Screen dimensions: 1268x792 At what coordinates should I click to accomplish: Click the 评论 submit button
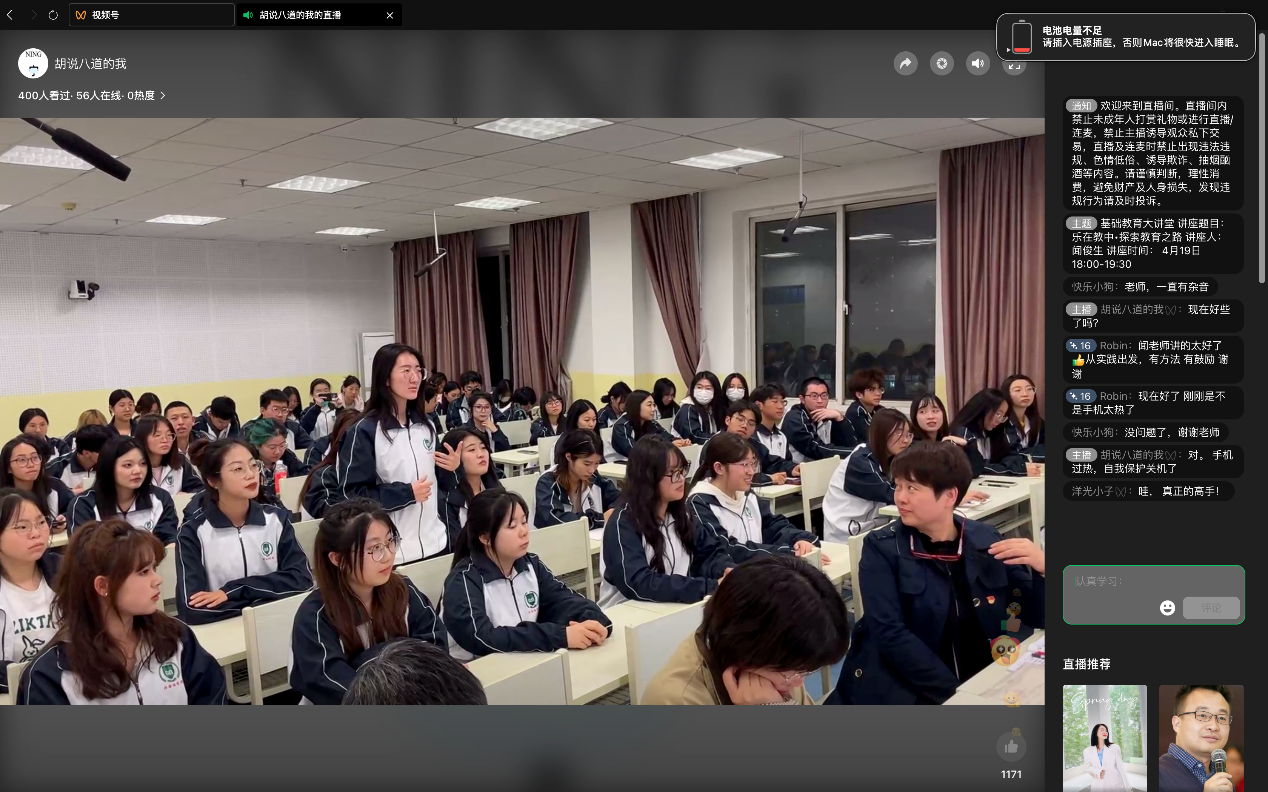1211,608
